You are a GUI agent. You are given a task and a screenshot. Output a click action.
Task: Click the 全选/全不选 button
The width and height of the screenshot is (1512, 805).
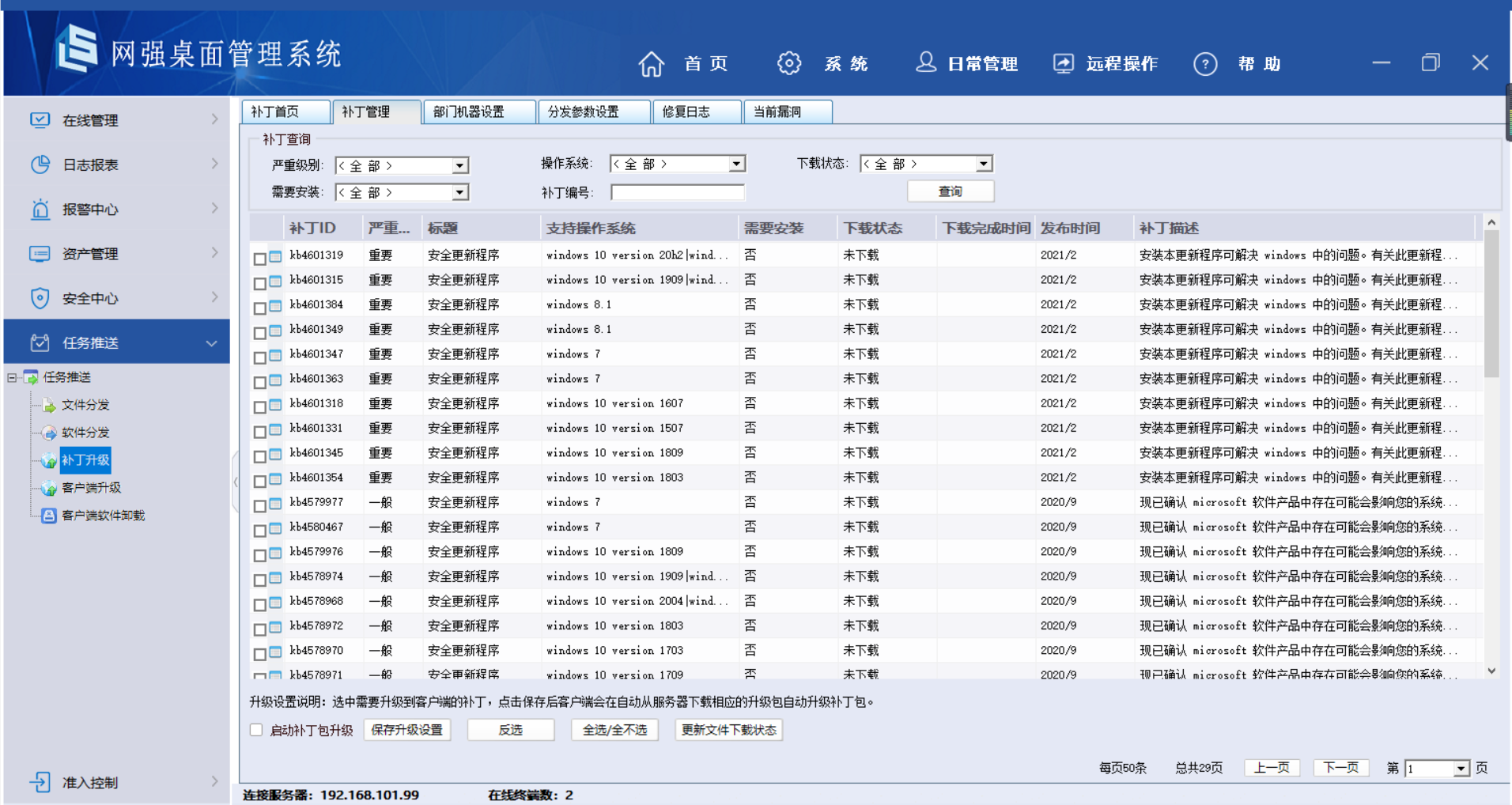point(615,730)
